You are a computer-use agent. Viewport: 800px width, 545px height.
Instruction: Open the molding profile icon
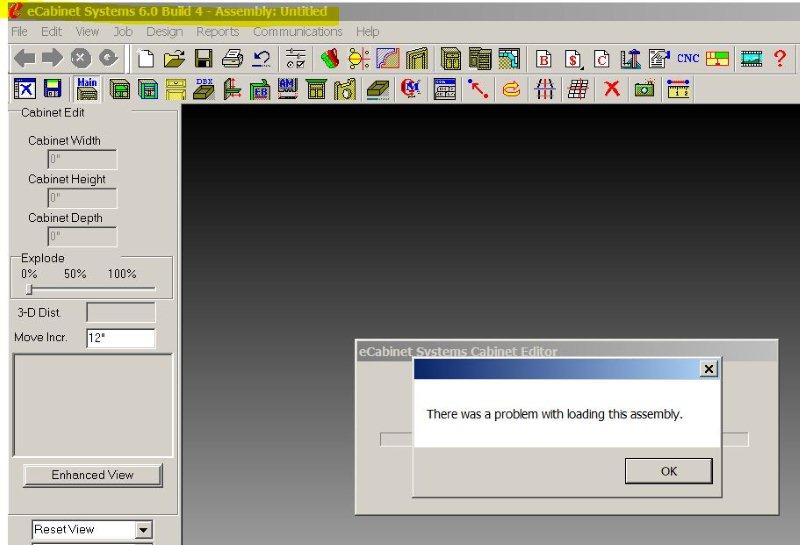[x=387, y=58]
